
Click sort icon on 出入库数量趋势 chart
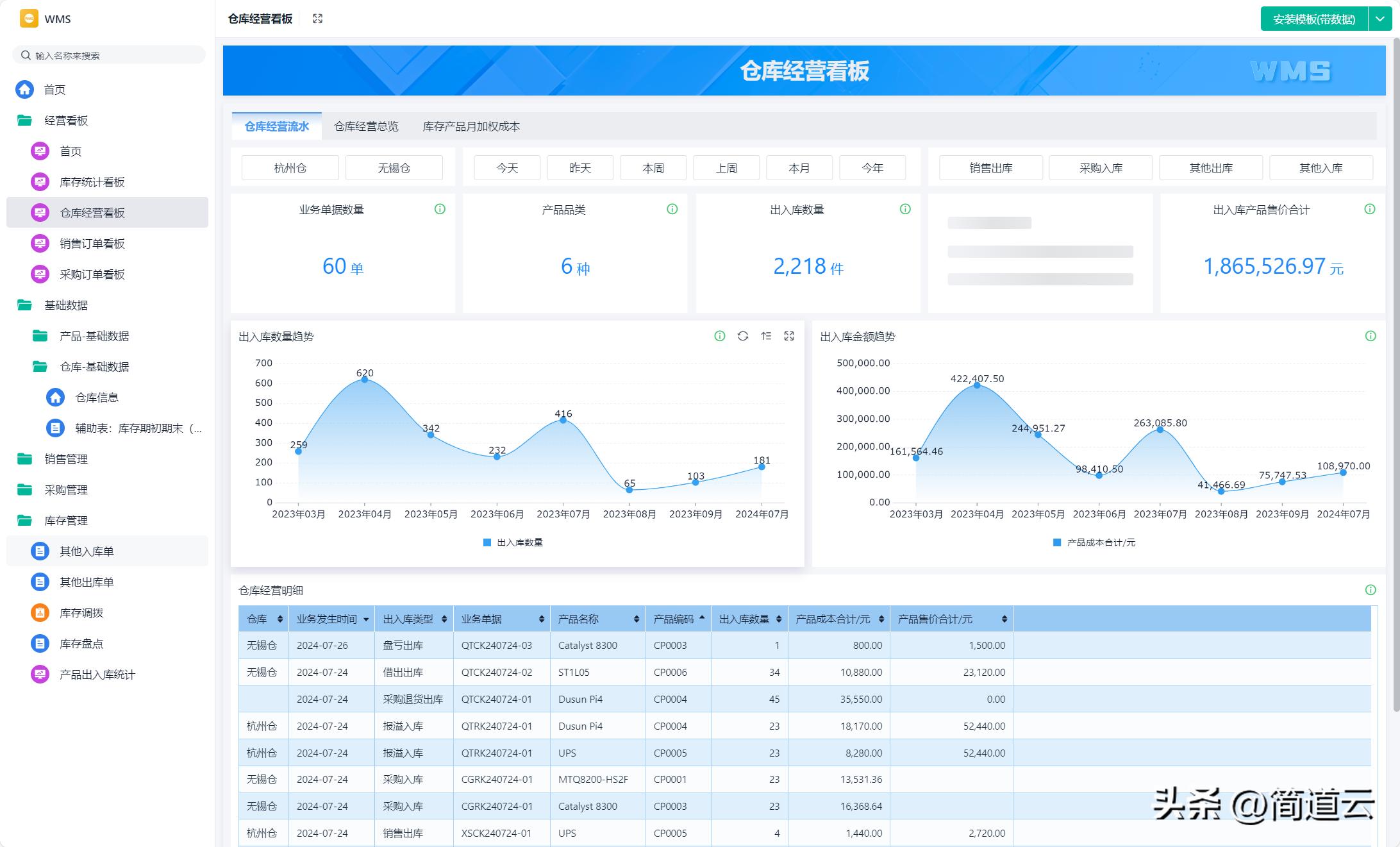[x=766, y=336]
